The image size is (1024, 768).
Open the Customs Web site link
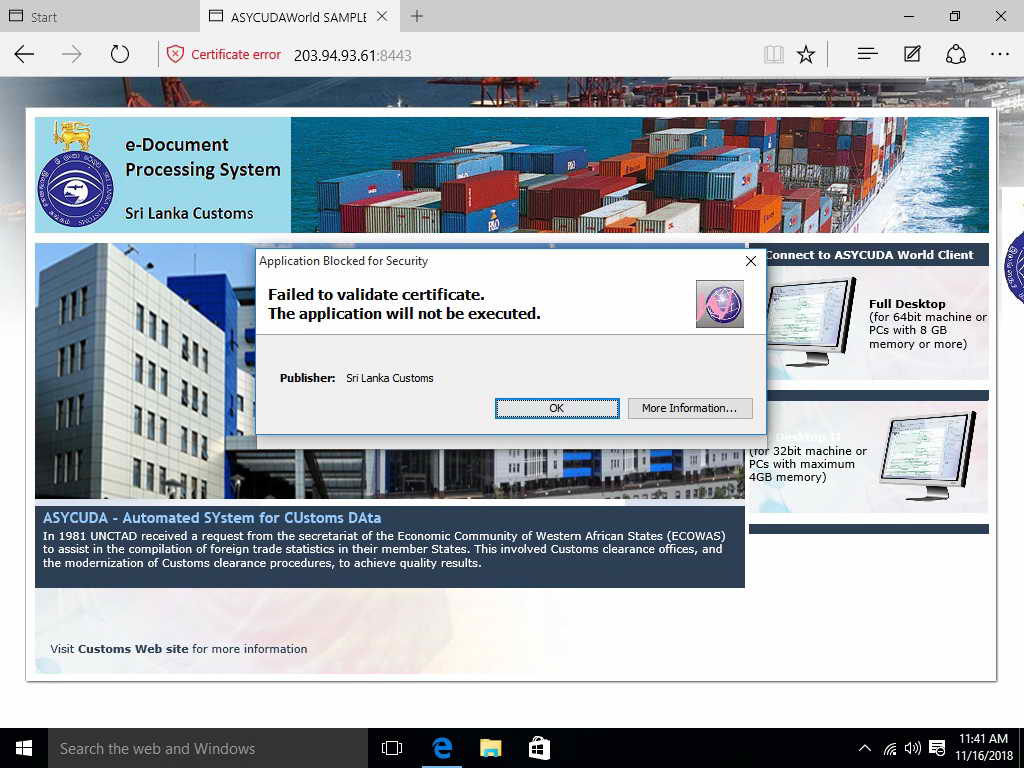[x=133, y=649]
